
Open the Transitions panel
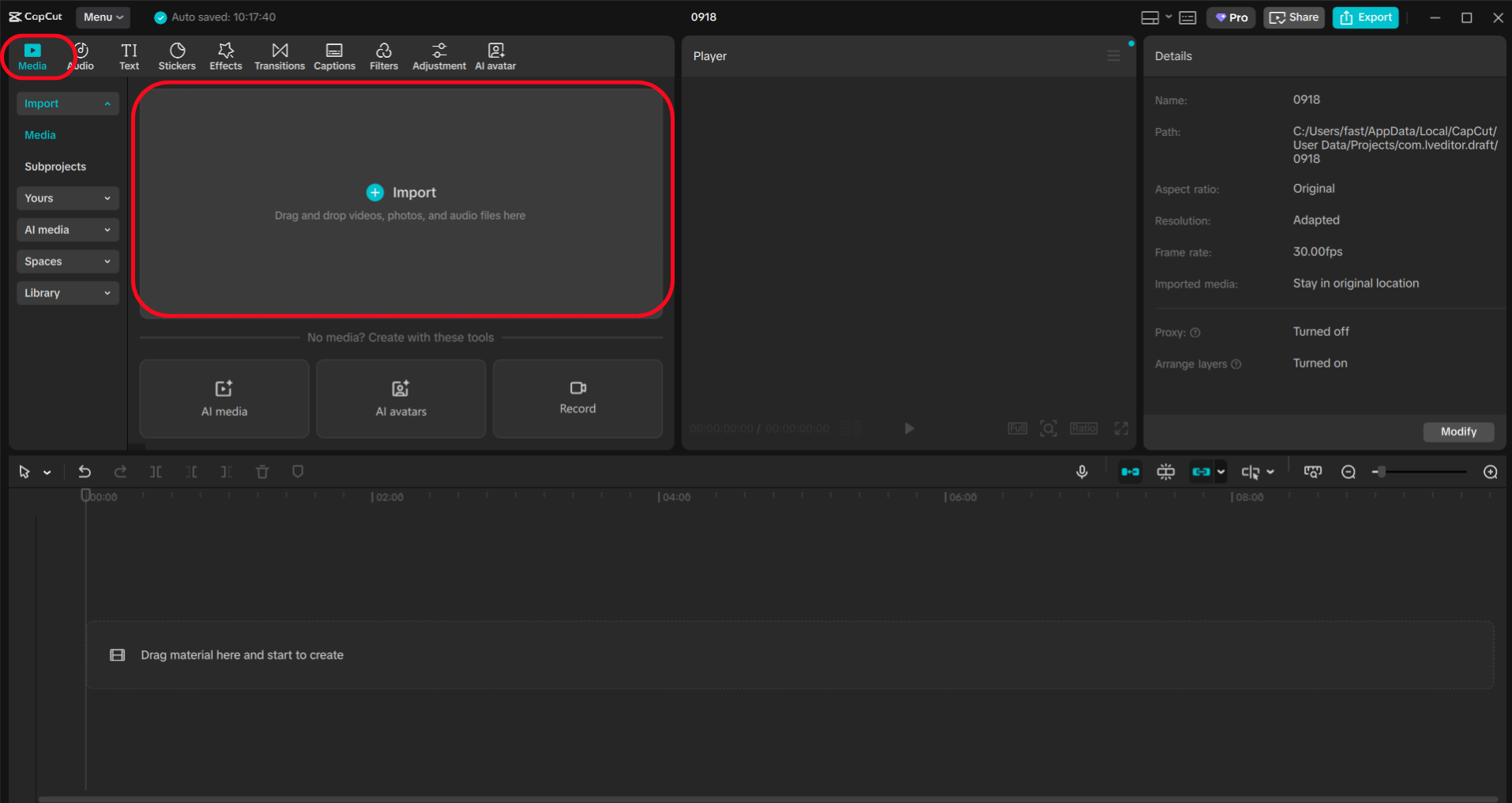point(279,55)
